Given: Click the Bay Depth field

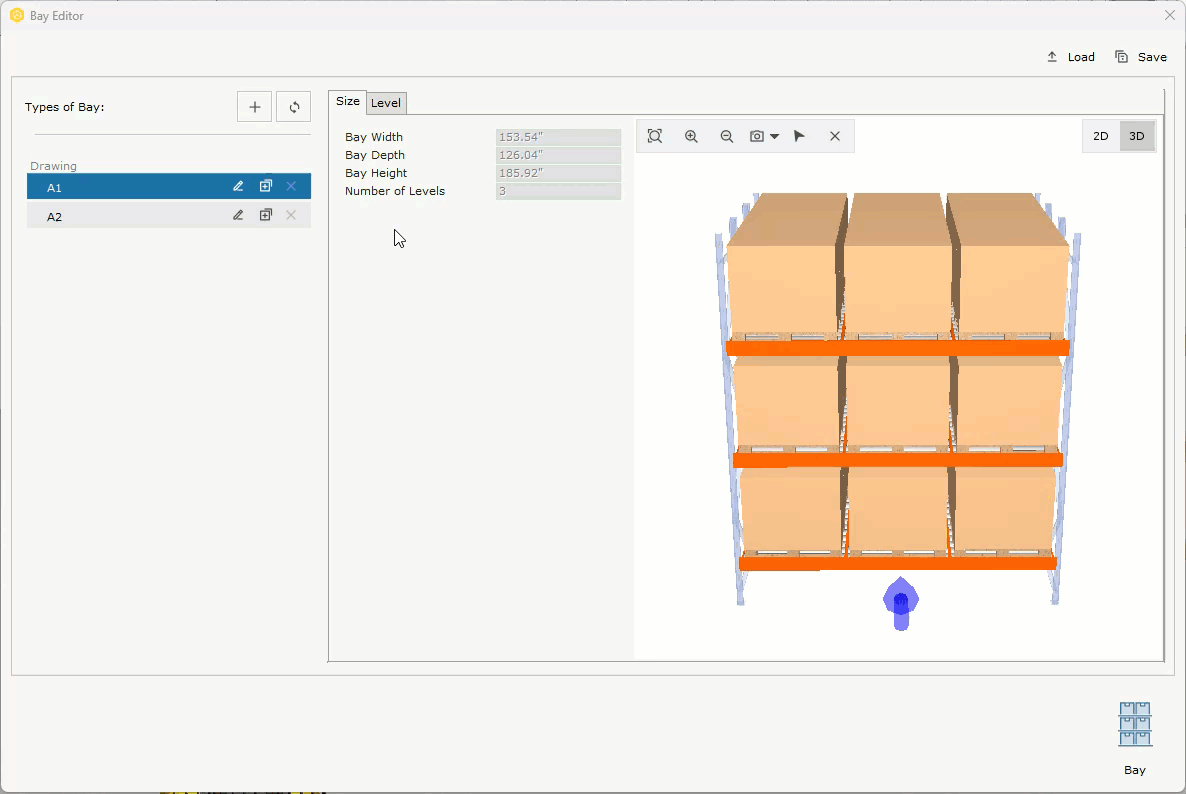Looking at the screenshot, I should point(558,155).
